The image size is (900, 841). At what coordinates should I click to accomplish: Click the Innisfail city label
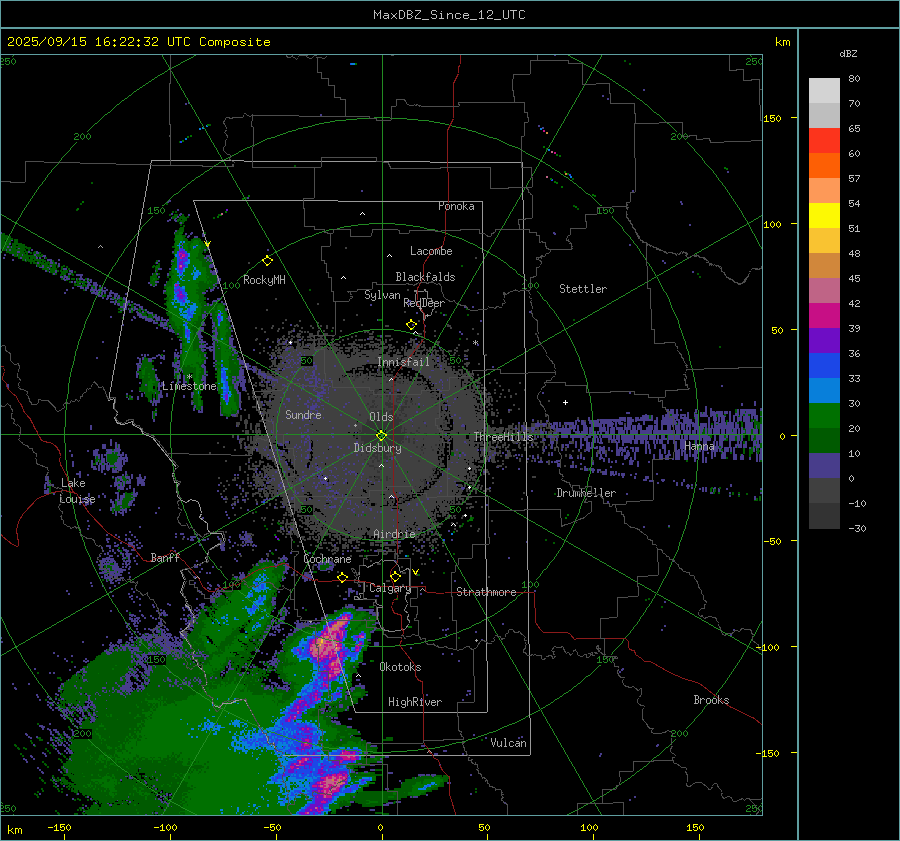click(404, 362)
